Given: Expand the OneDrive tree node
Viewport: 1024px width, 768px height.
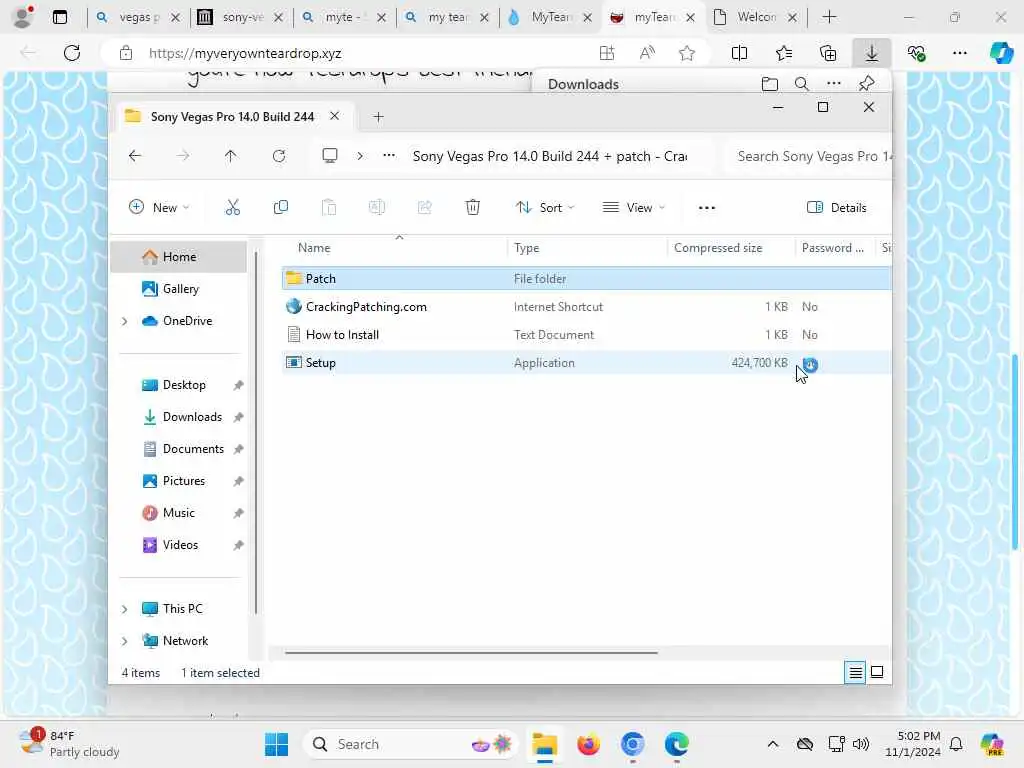Looking at the screenshot, I should 124,321.
